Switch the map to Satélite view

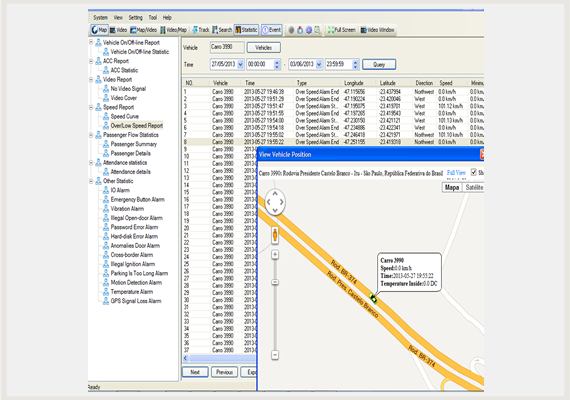[x=473, y=187]
